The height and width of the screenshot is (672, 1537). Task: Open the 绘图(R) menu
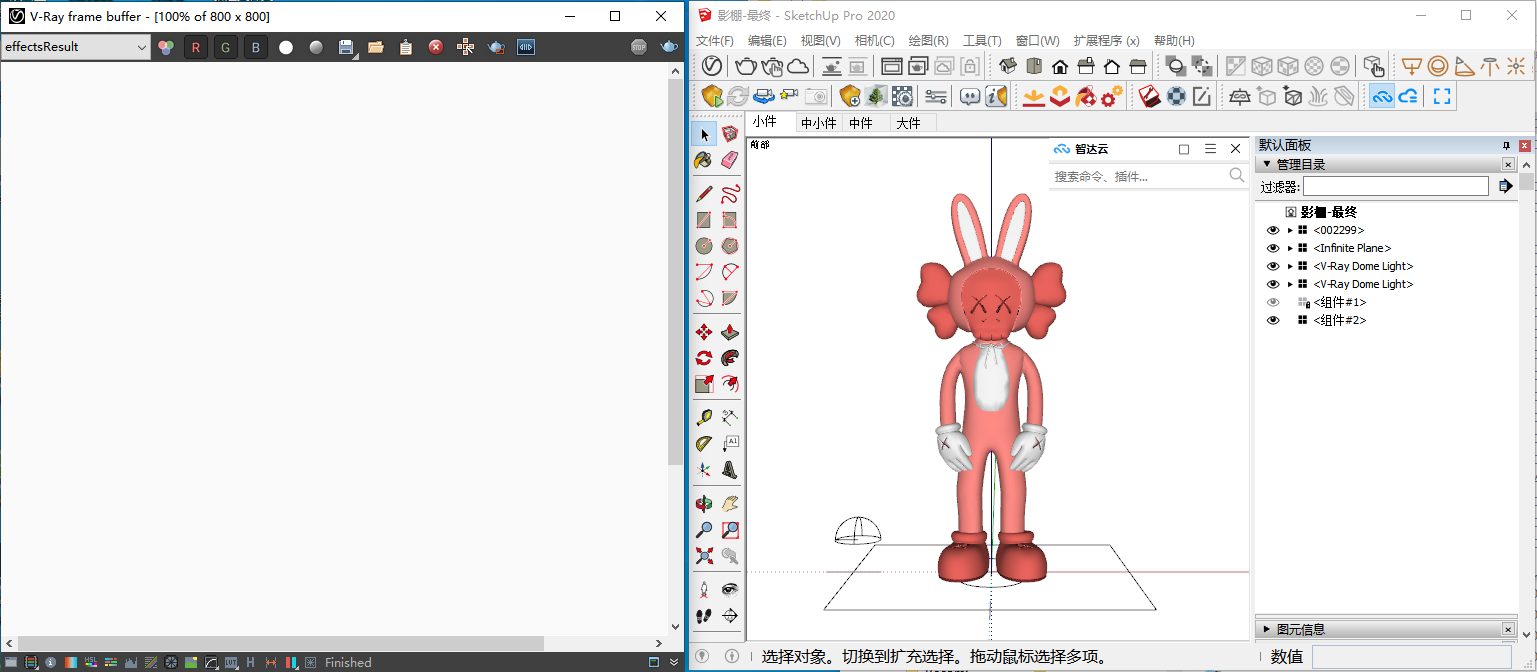point(929,41)
